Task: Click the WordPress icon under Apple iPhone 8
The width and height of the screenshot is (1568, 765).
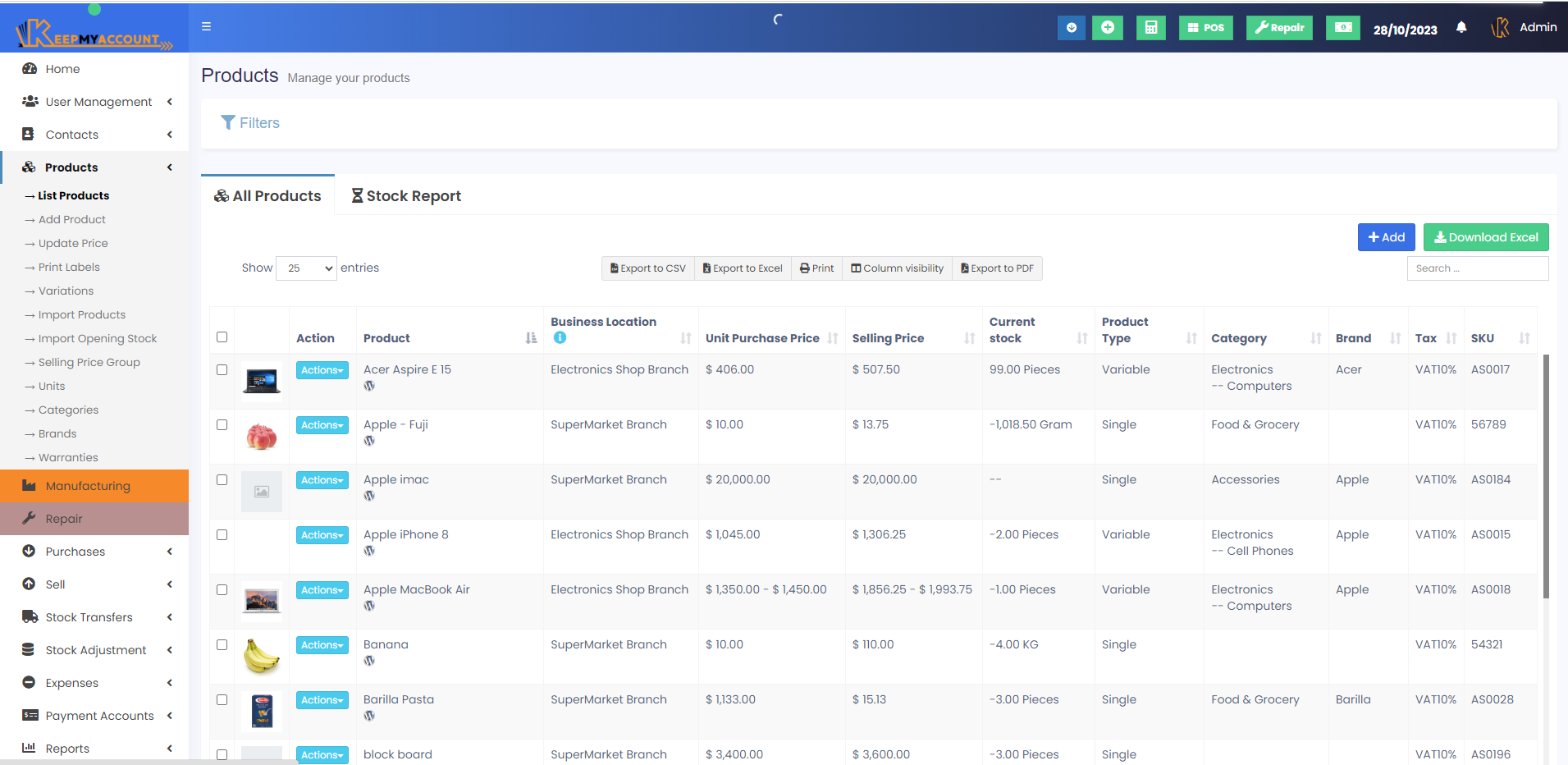Action: [368, 551]
